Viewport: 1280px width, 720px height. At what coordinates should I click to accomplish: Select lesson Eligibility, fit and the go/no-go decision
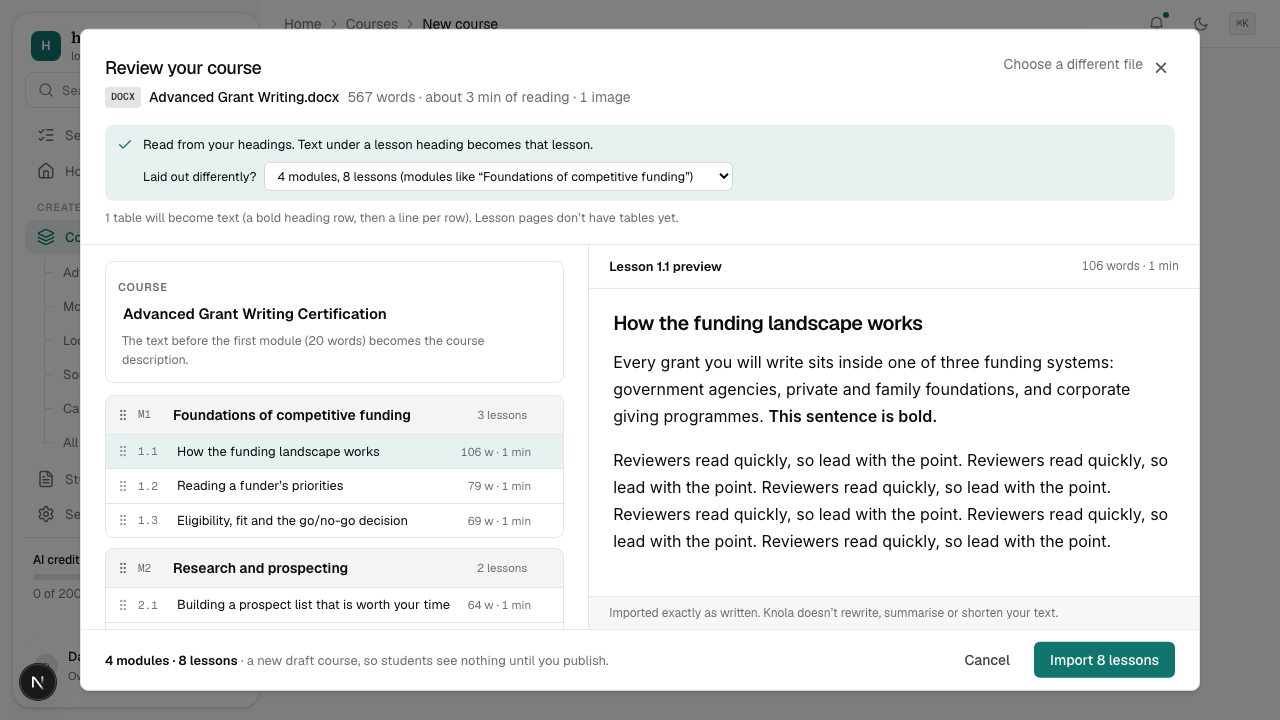pyautogui.click(x=334, y=521)
